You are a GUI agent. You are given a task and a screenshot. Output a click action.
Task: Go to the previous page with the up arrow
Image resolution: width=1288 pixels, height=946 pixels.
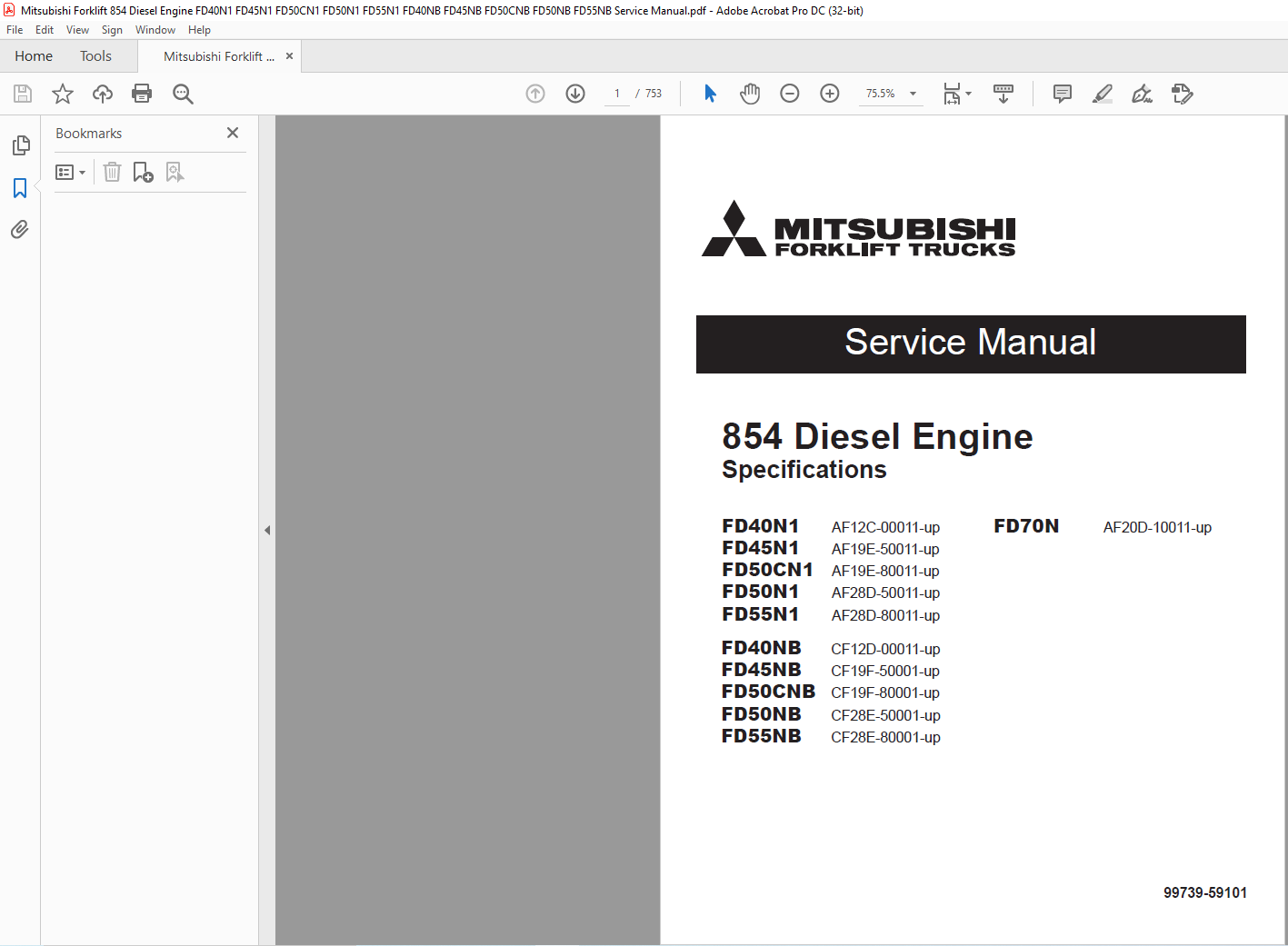tap(535, 94)
